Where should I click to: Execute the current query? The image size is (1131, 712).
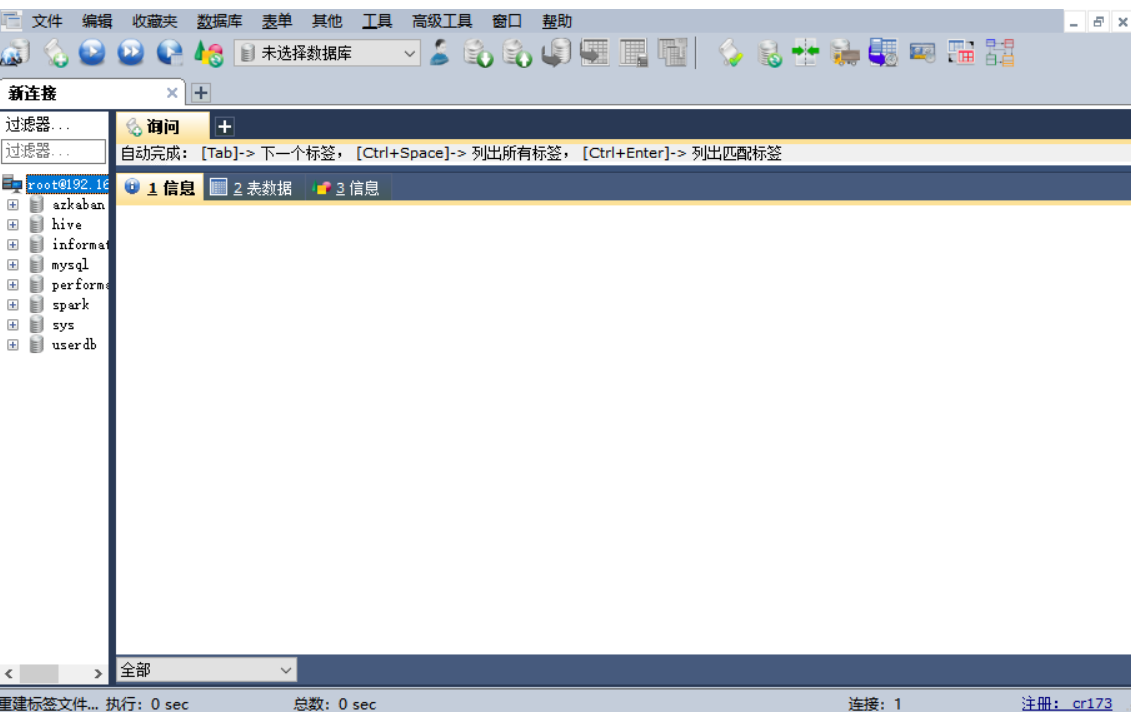pos(92,54)
